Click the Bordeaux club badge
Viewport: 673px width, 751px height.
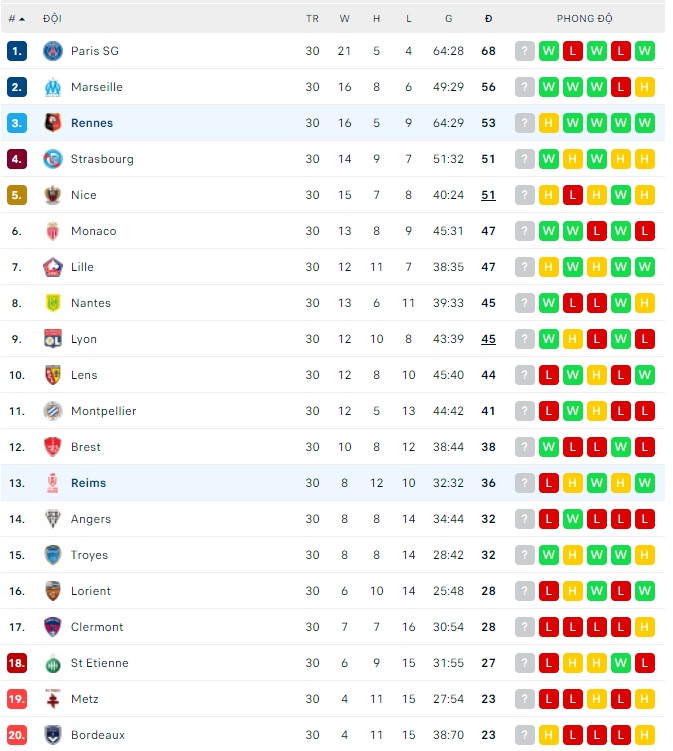pyautogui.click(x=53, y=735)
